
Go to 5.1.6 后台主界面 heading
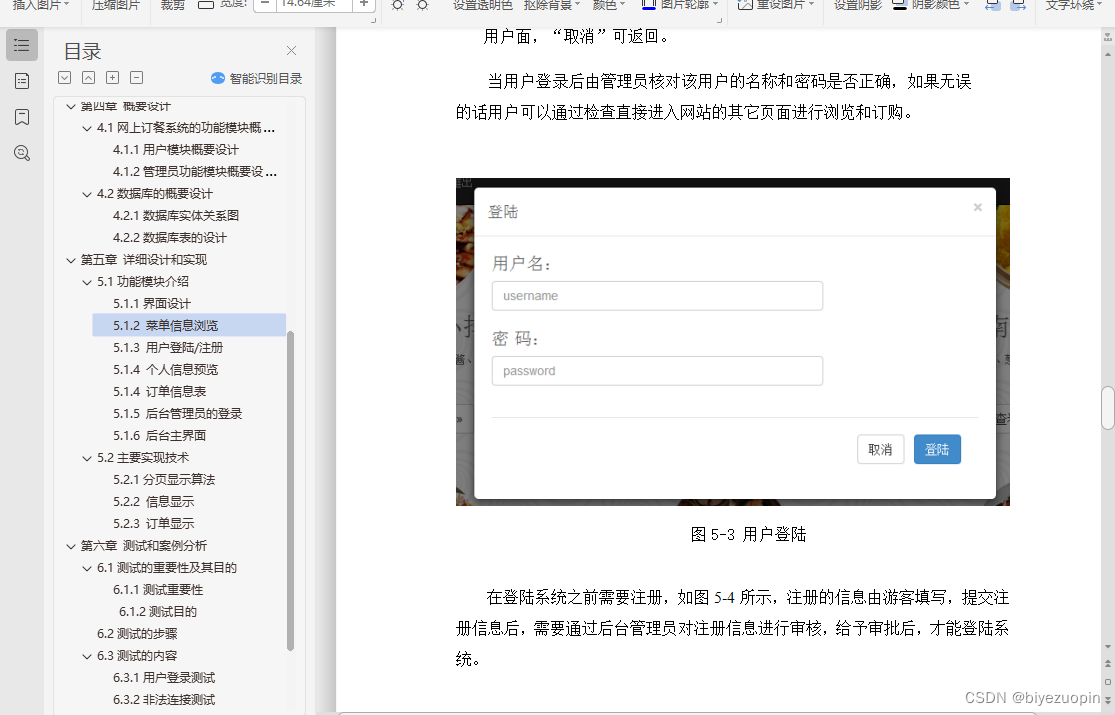[160, 436]
